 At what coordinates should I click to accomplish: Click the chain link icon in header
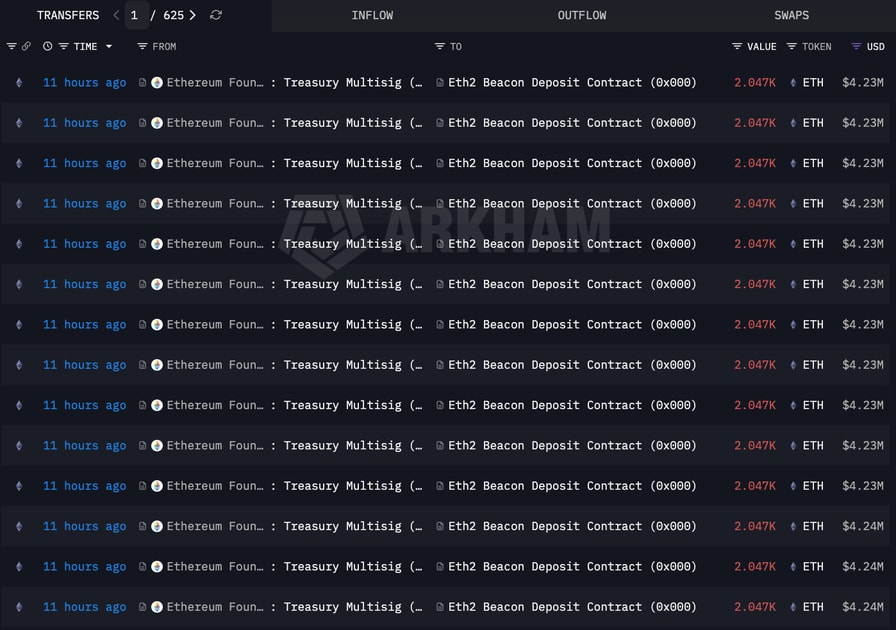pyautogui.click(x=26, y=47)
